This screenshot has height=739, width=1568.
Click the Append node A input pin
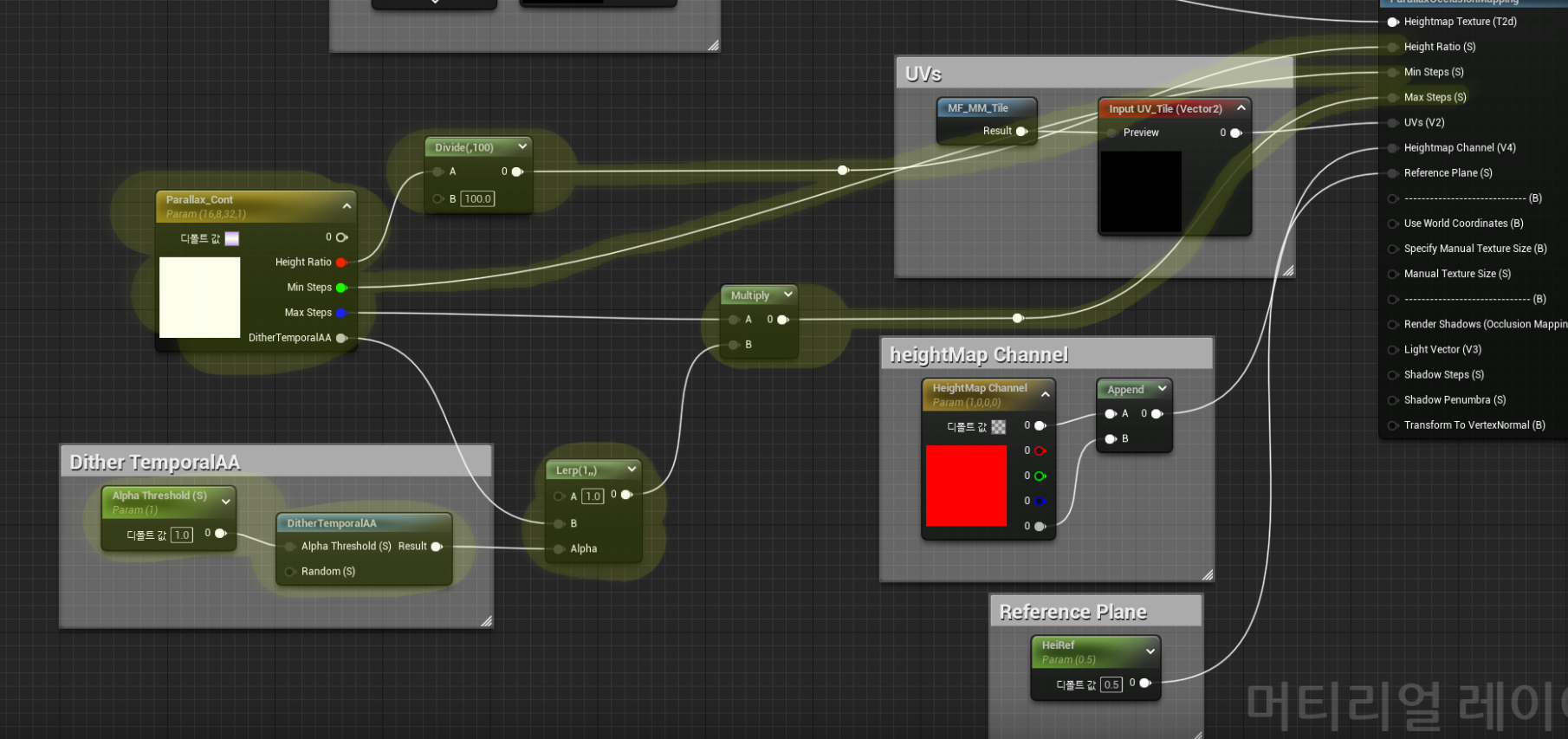(1111, 414)
